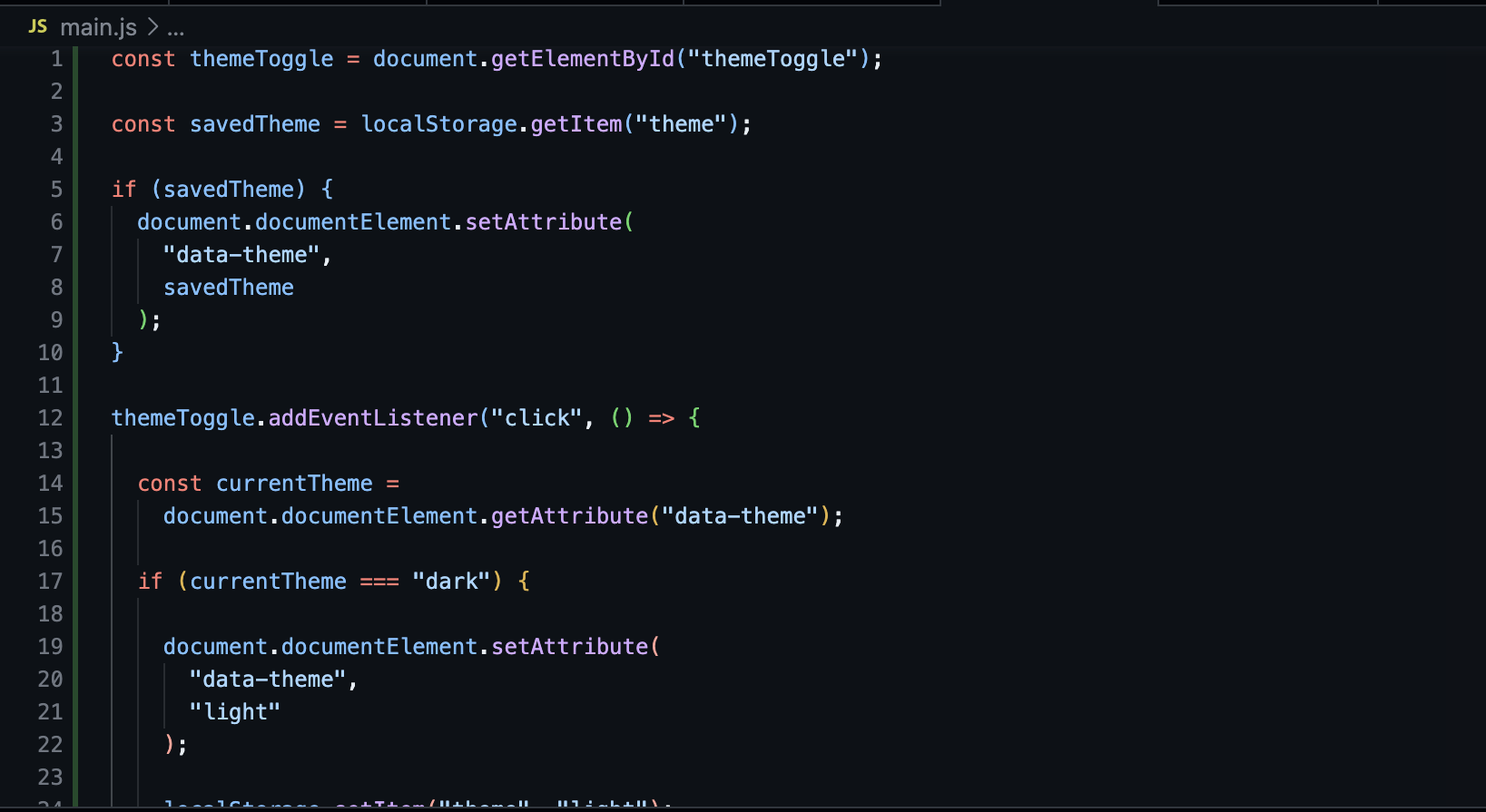Viewport: 1486px width, 812px height.
Task: Select line number 5 in gutter
Action: pos(56,190)
